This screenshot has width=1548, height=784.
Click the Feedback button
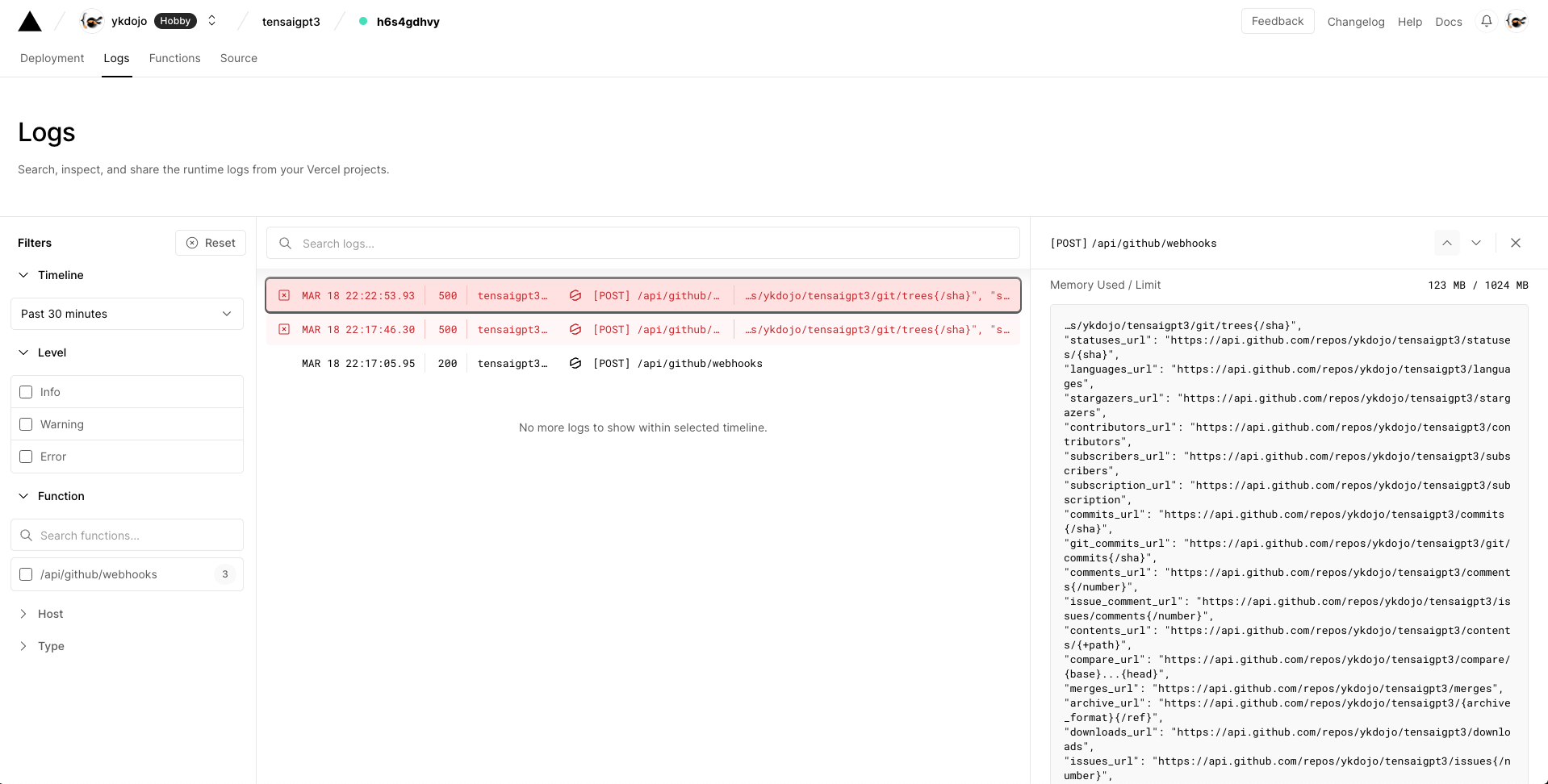pos(1278,21)
